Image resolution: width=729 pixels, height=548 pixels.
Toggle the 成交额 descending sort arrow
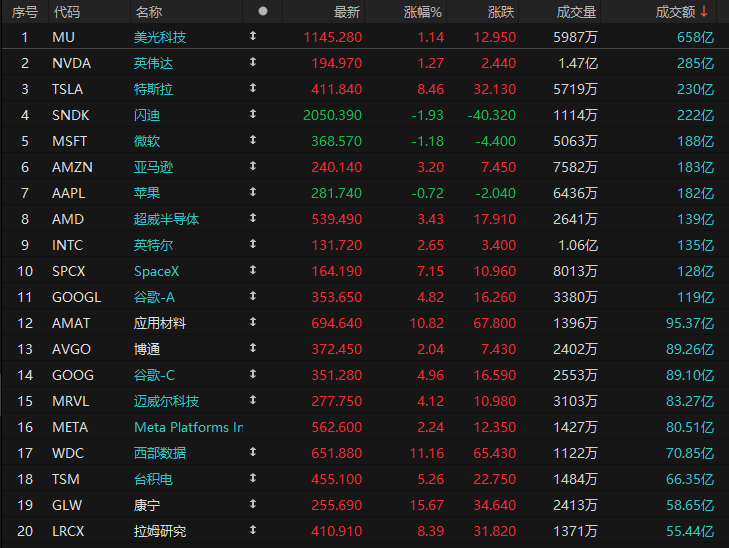coord(704,12)
